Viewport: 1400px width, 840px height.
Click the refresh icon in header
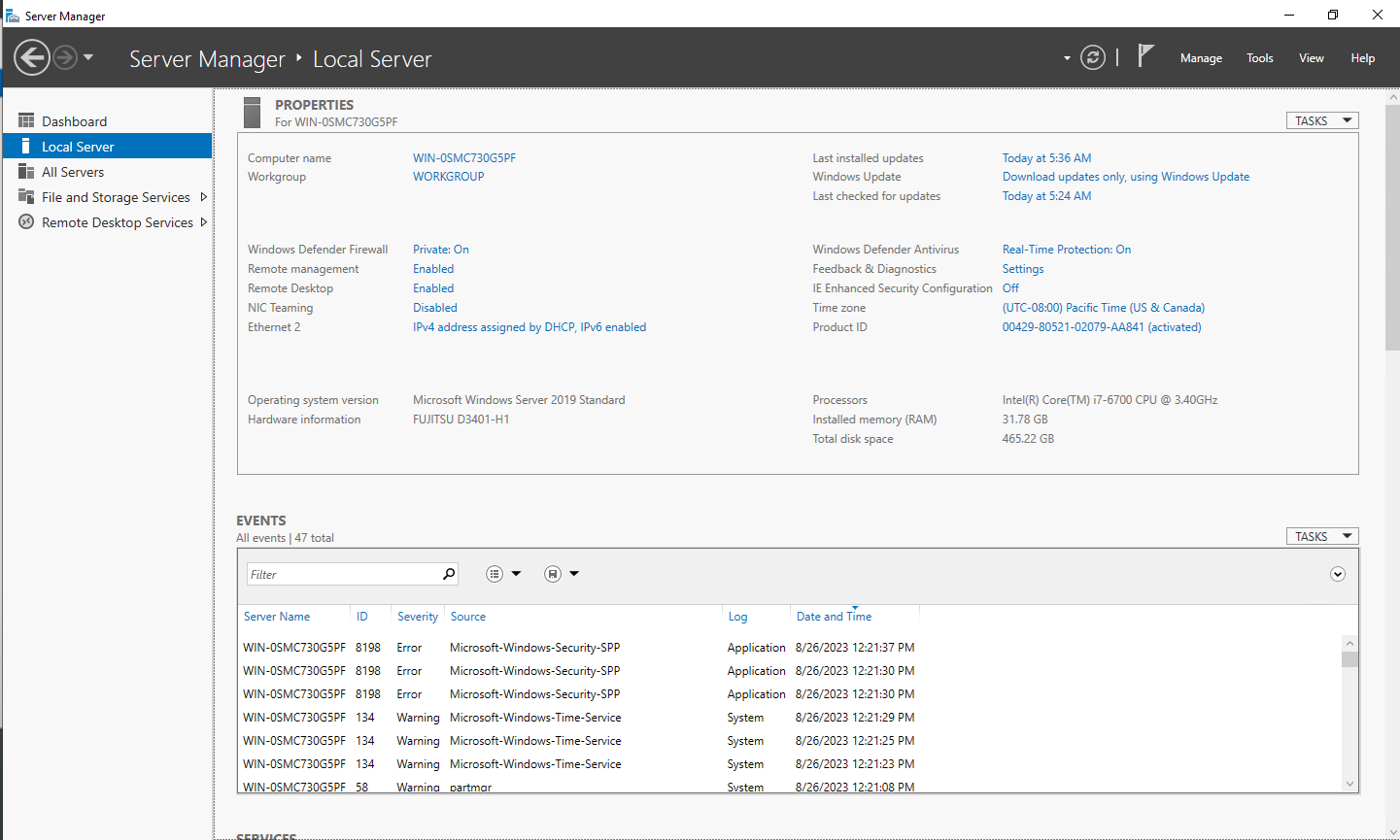tap(1093, 57)
